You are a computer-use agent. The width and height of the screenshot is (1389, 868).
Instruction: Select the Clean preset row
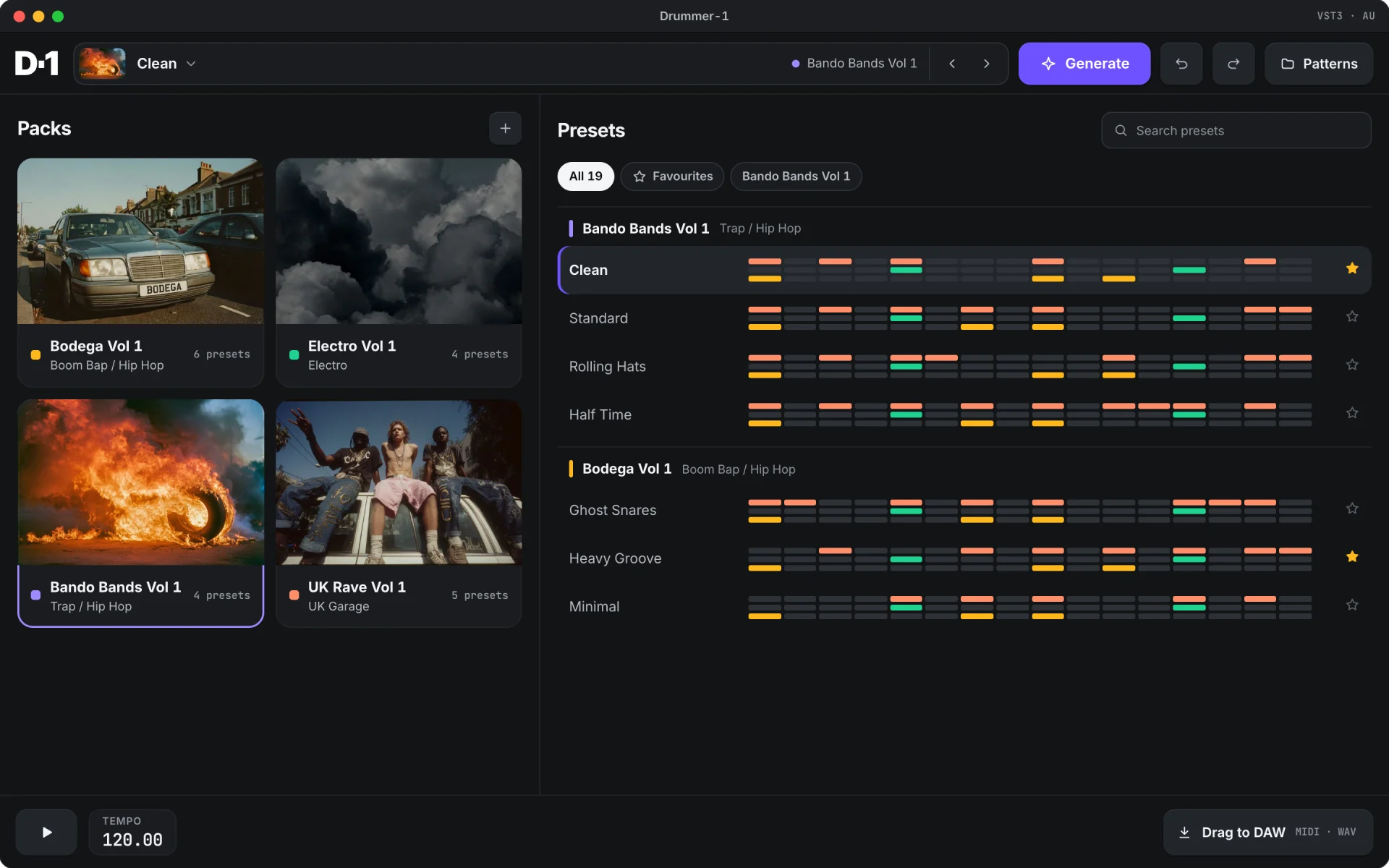point(964,270)
